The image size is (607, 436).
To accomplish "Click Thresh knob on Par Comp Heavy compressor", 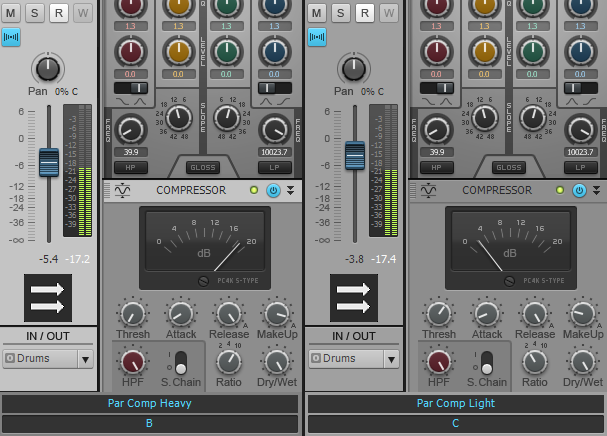I will pyautogui.click(x=133, y=314).
